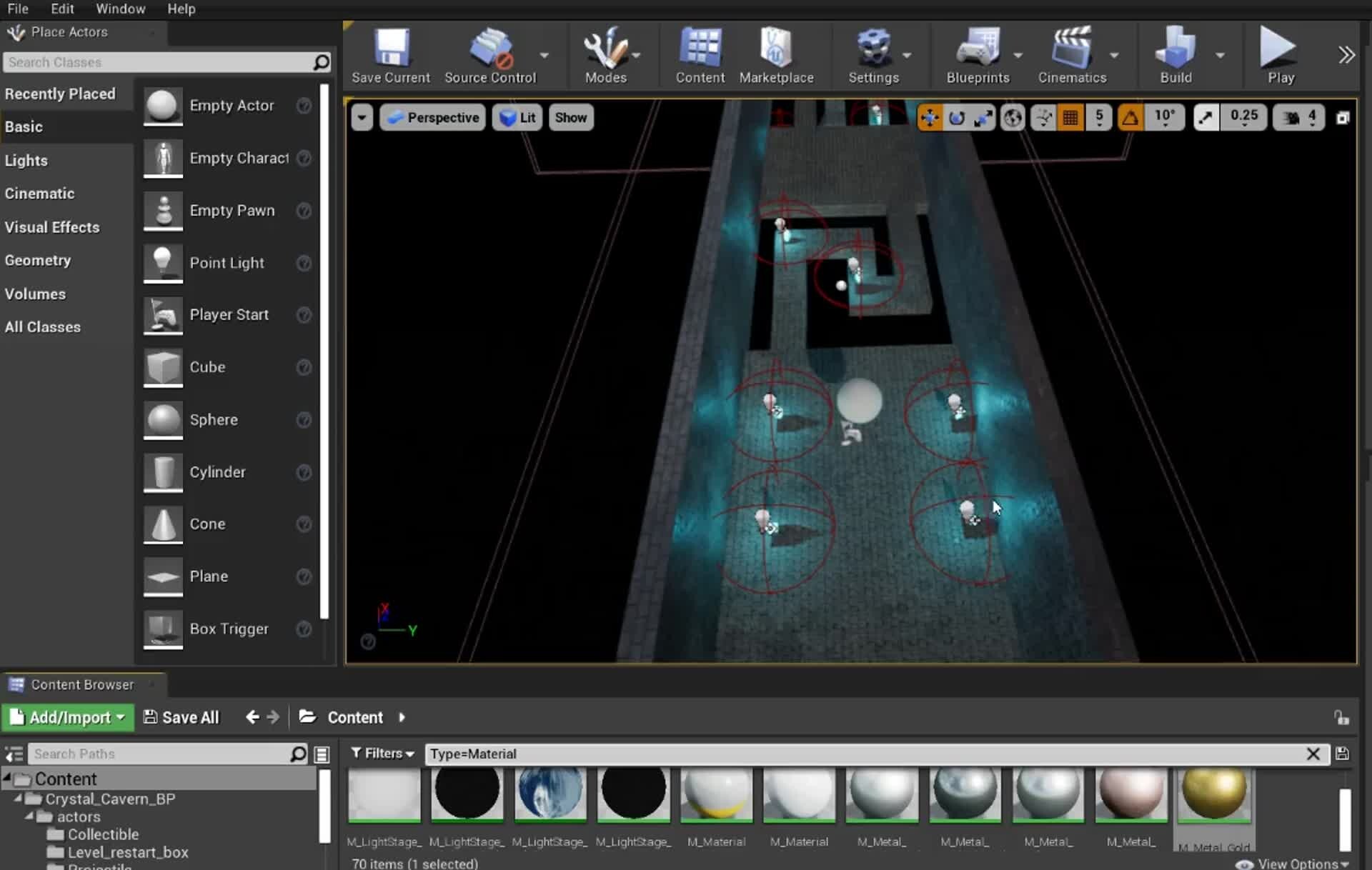Click the world/local coordinate system globe icon
The width and height of the screenshot is (1372, 870).
click(1013, 117)
